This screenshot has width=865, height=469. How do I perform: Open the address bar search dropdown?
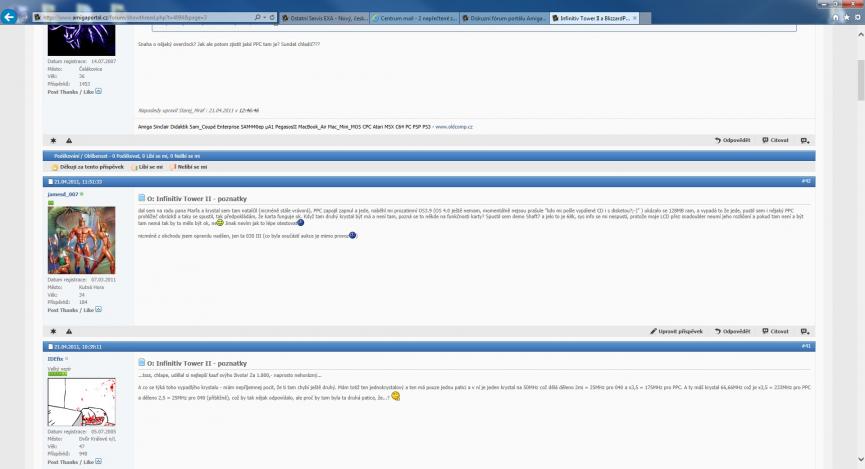pos(263,18)
